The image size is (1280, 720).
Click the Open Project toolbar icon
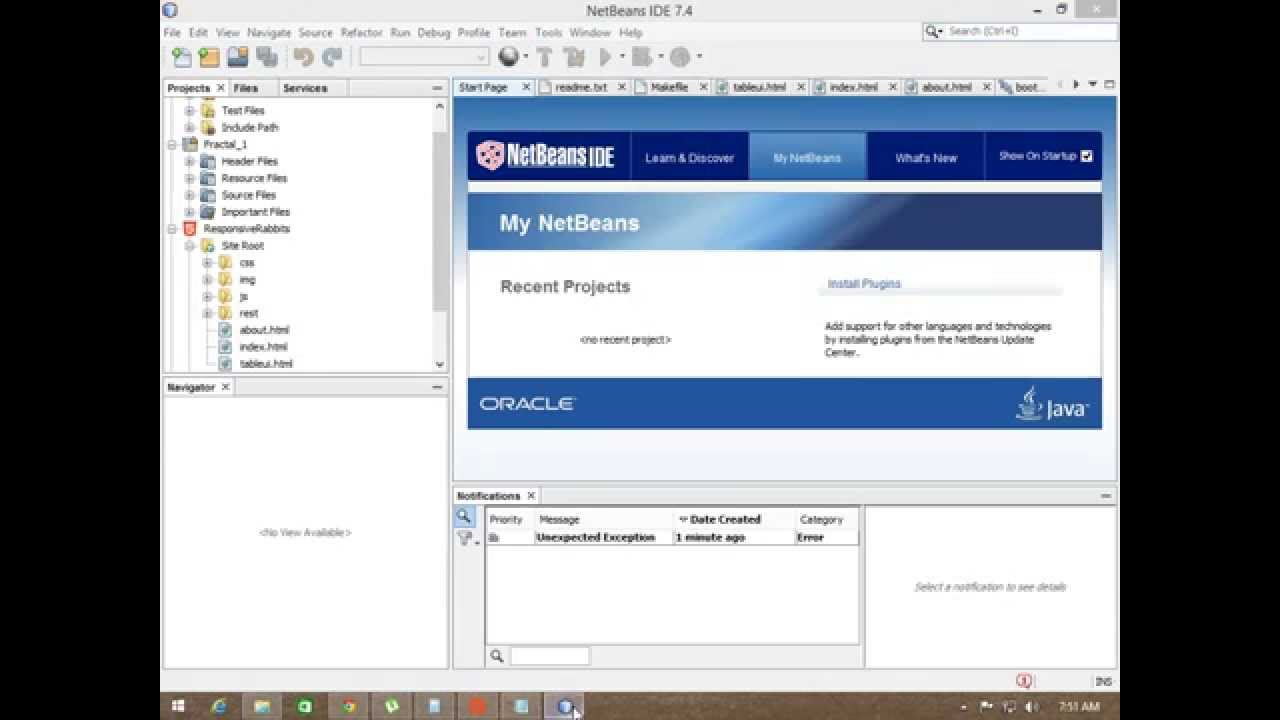(x=237, y=58)
